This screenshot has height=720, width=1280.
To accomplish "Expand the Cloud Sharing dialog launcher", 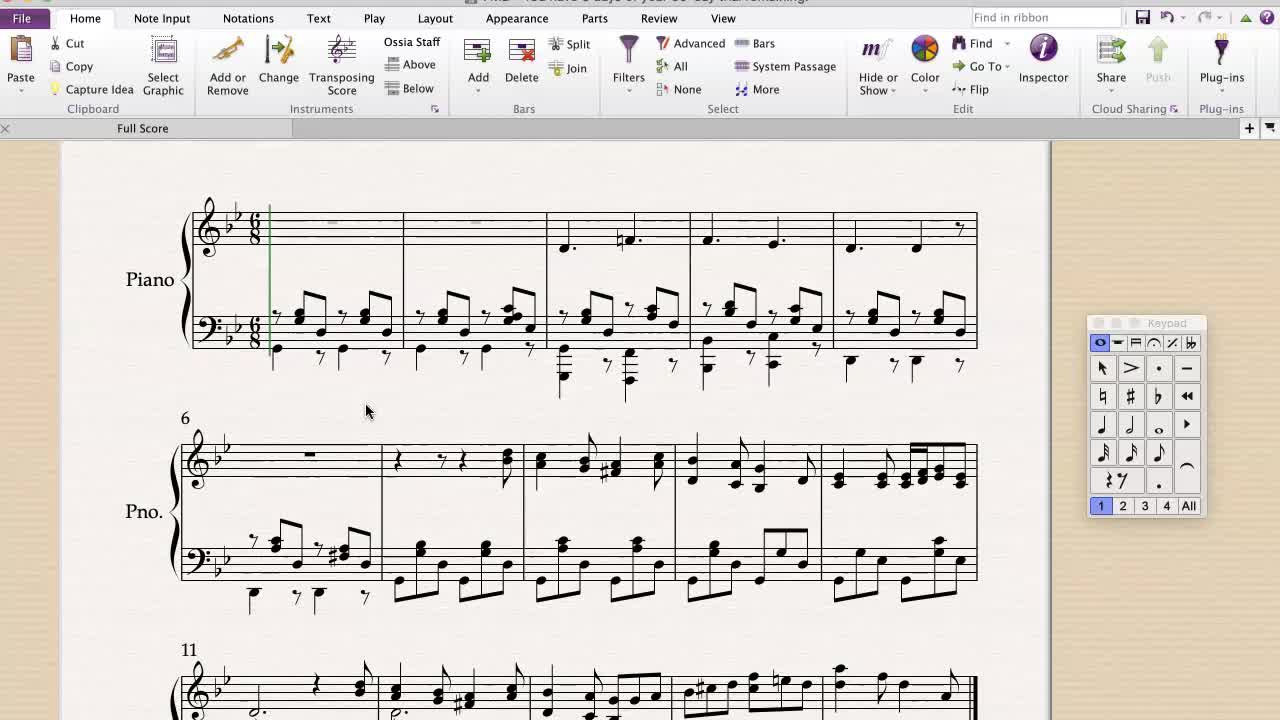I will tap(1174, 109).
